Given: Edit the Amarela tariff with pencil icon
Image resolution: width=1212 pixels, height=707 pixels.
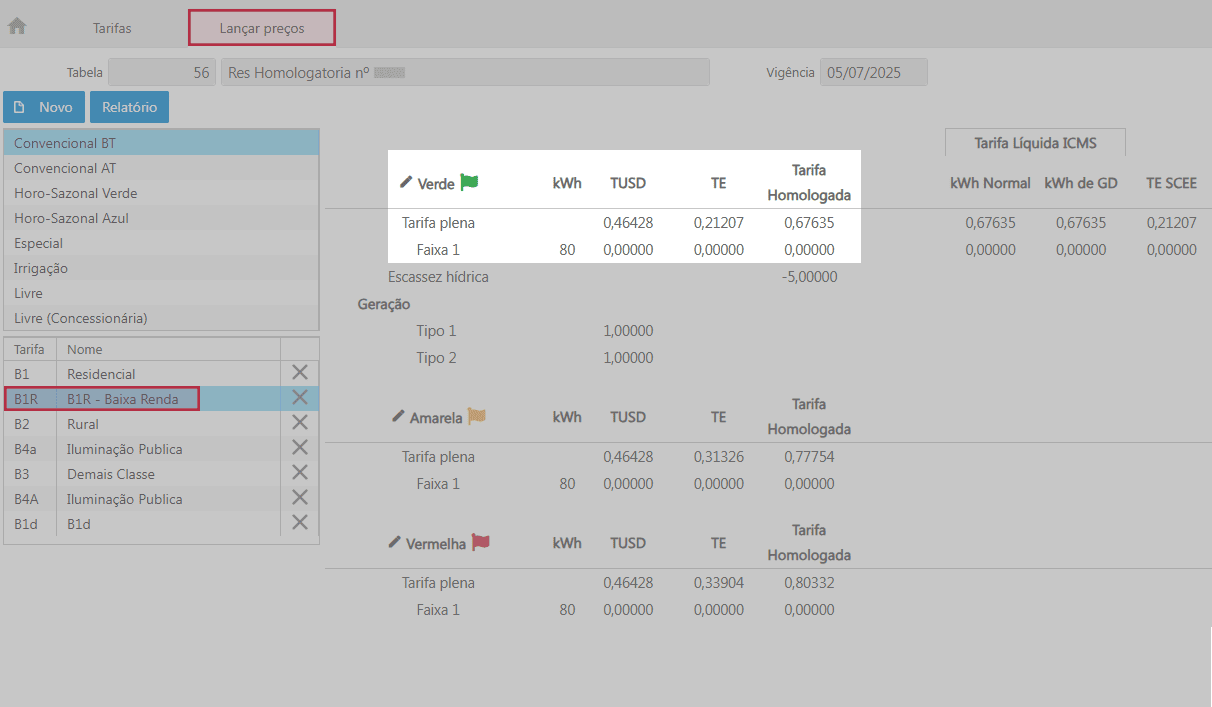Looking at the screenshot, I should (x=397, y=416).
